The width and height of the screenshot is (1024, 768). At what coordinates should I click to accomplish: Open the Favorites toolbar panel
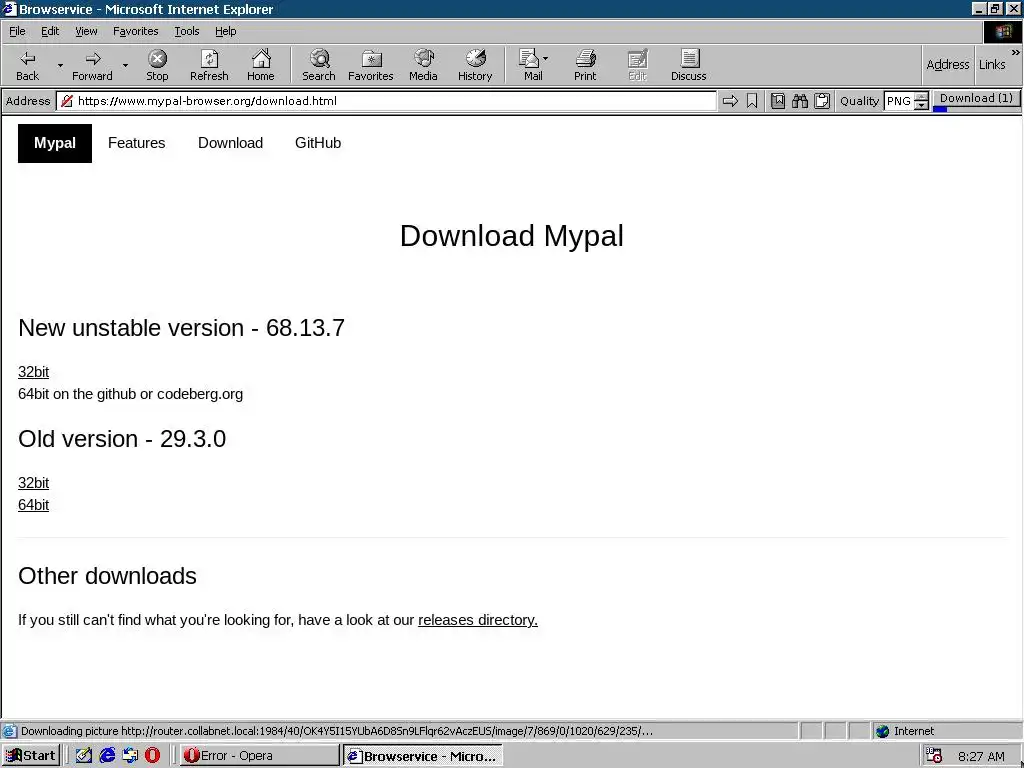coord(370,65)
